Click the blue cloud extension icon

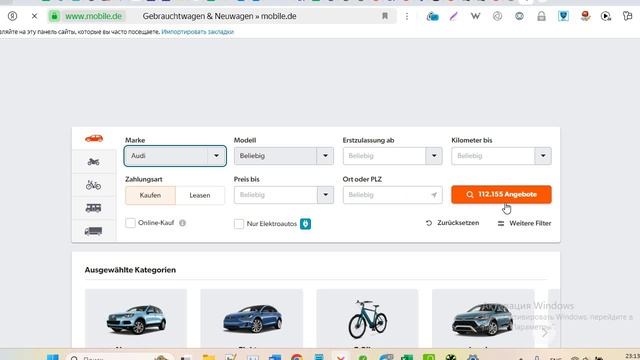(433, 16)
